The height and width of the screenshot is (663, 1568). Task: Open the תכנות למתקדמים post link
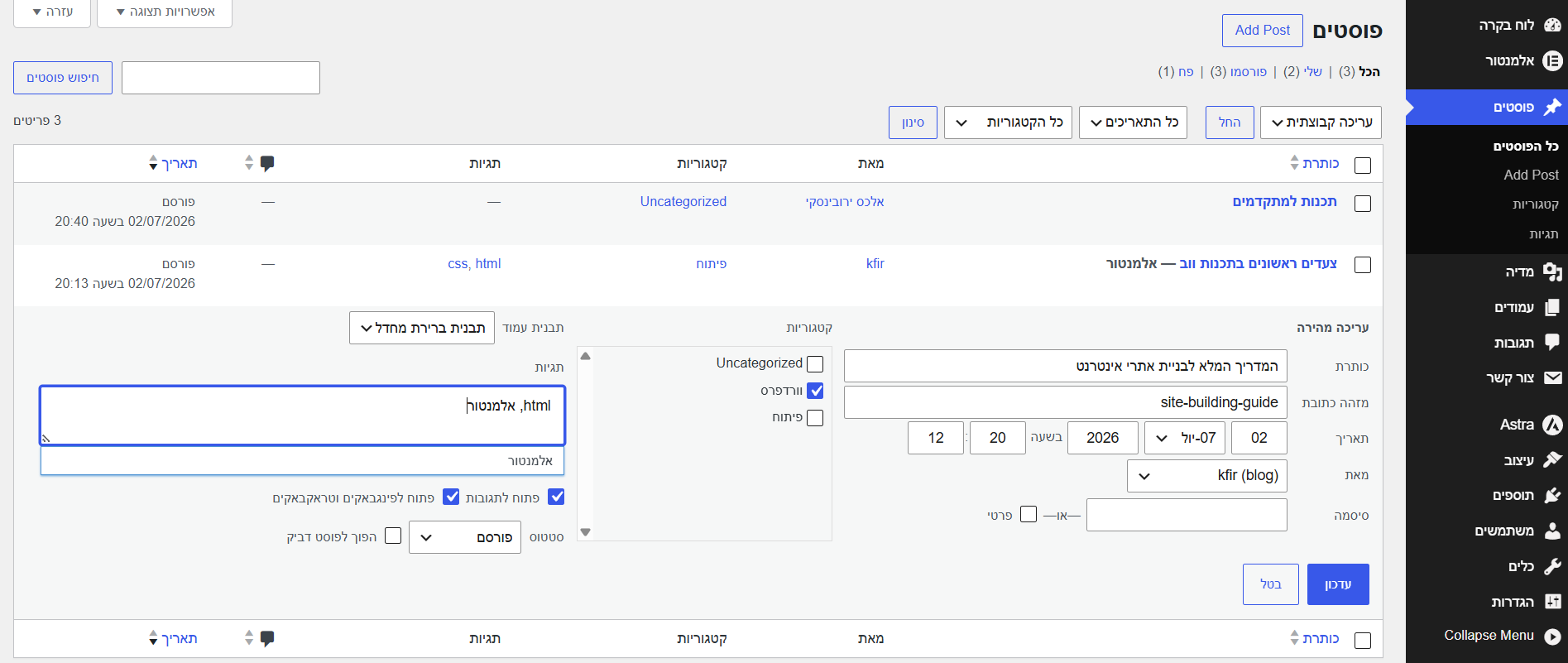tap(1284, 201)
